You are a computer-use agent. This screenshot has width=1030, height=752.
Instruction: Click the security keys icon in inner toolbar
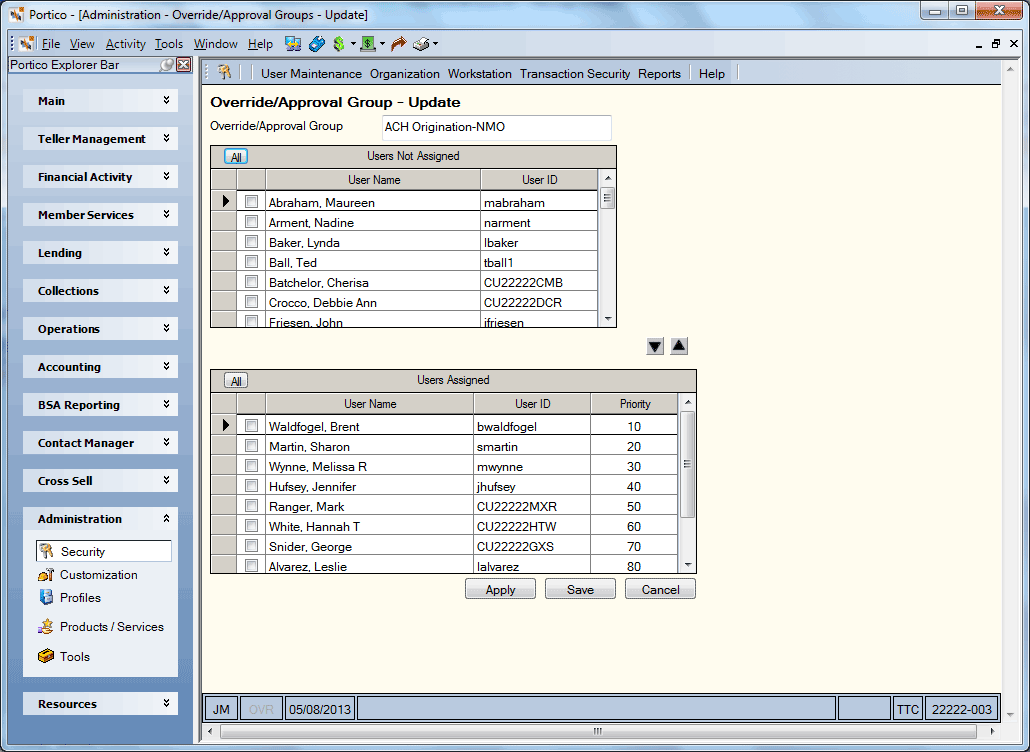tap(225, 72)
